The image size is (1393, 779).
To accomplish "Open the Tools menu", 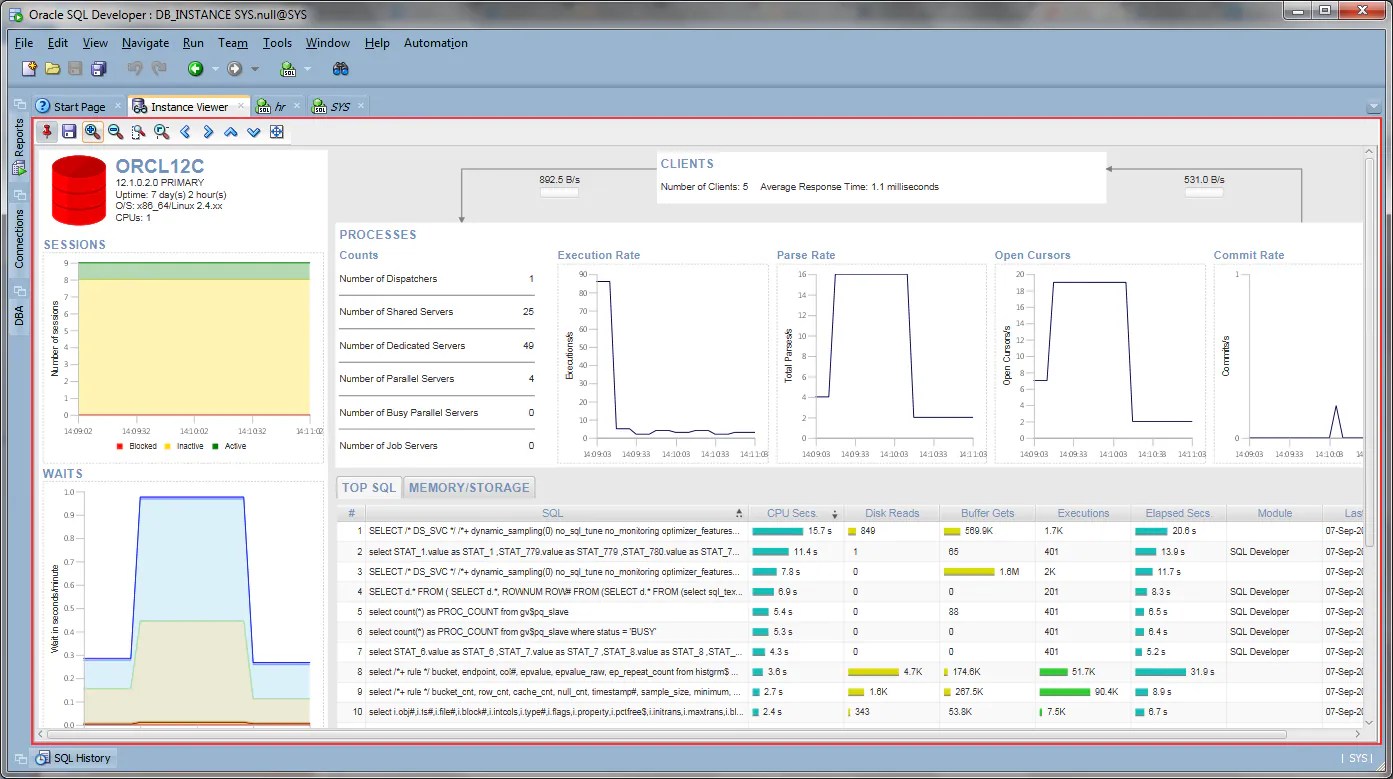I will click(277, 43).
